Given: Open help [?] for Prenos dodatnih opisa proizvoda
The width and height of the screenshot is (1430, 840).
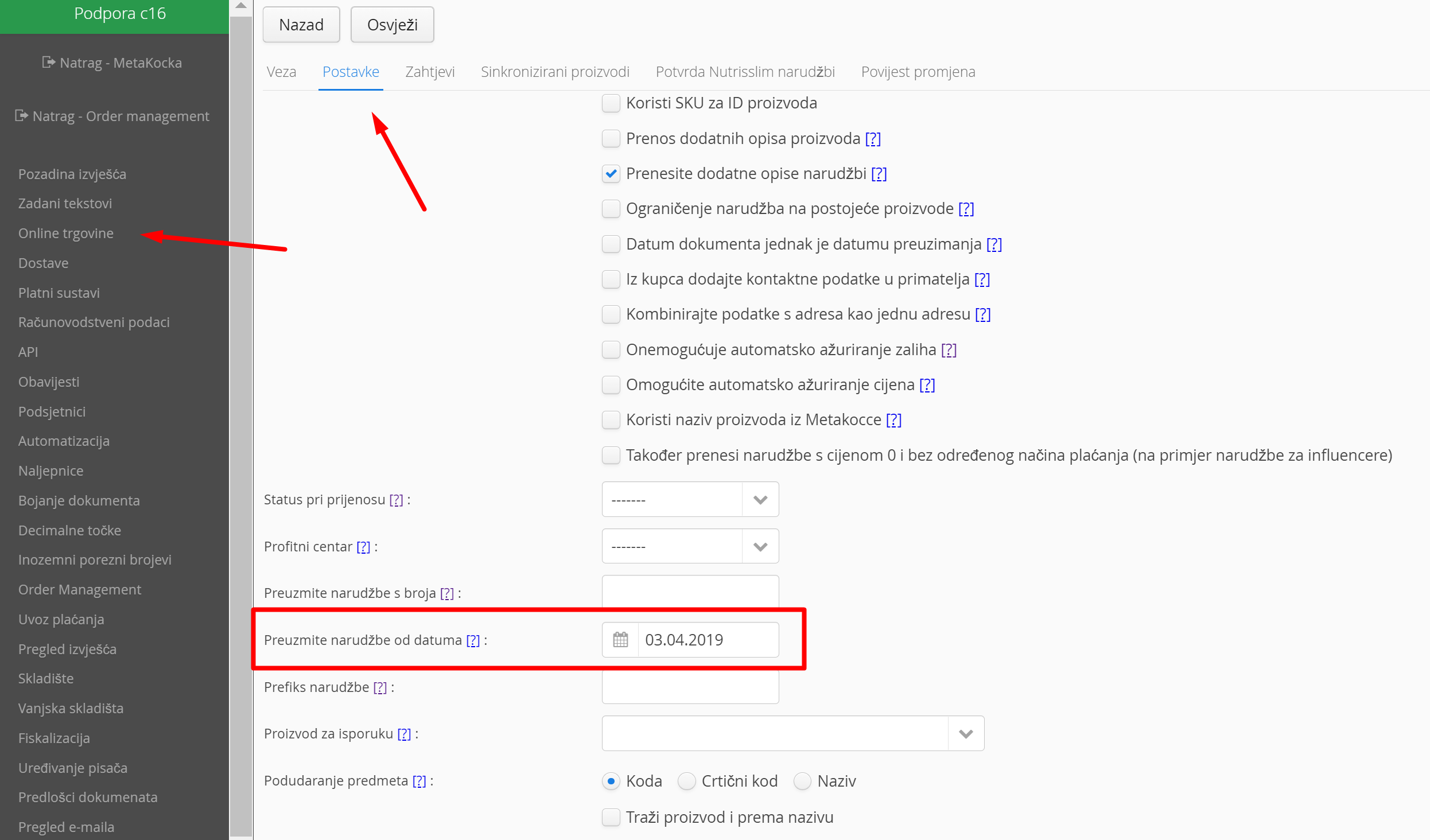Looking at the screenshot, I should [x=873, y=139].
